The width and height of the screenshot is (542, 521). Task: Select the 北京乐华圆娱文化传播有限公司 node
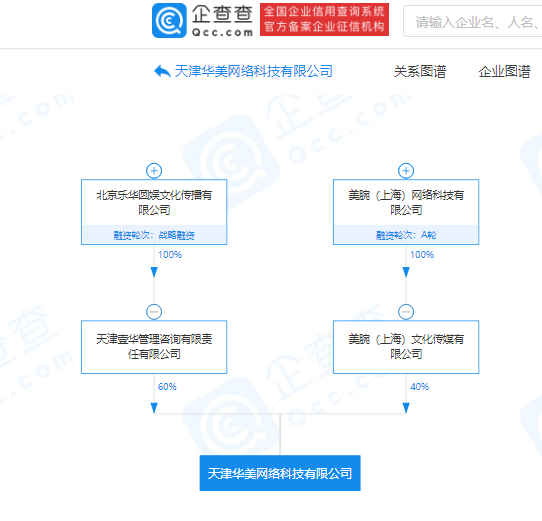click(x=154, y=212)
